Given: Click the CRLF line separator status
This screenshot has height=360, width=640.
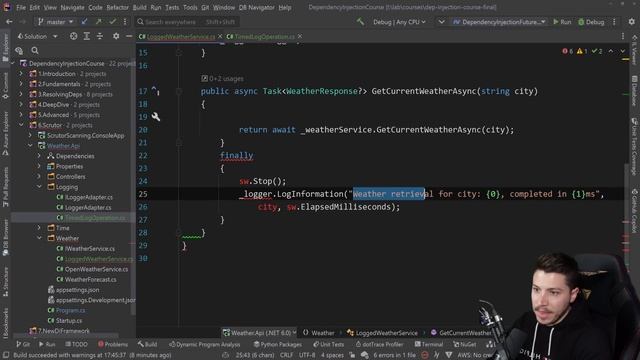Looking at the screenshot, I should pyautogui.click(x=287, y=355).
